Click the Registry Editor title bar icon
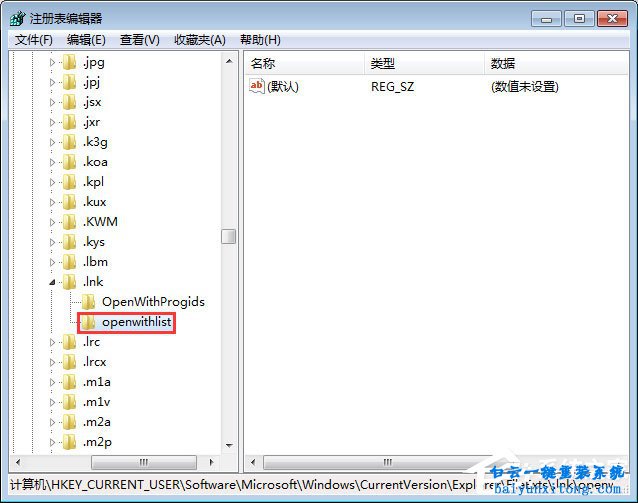This screenshot has width=638, height=503. point(17,18)
